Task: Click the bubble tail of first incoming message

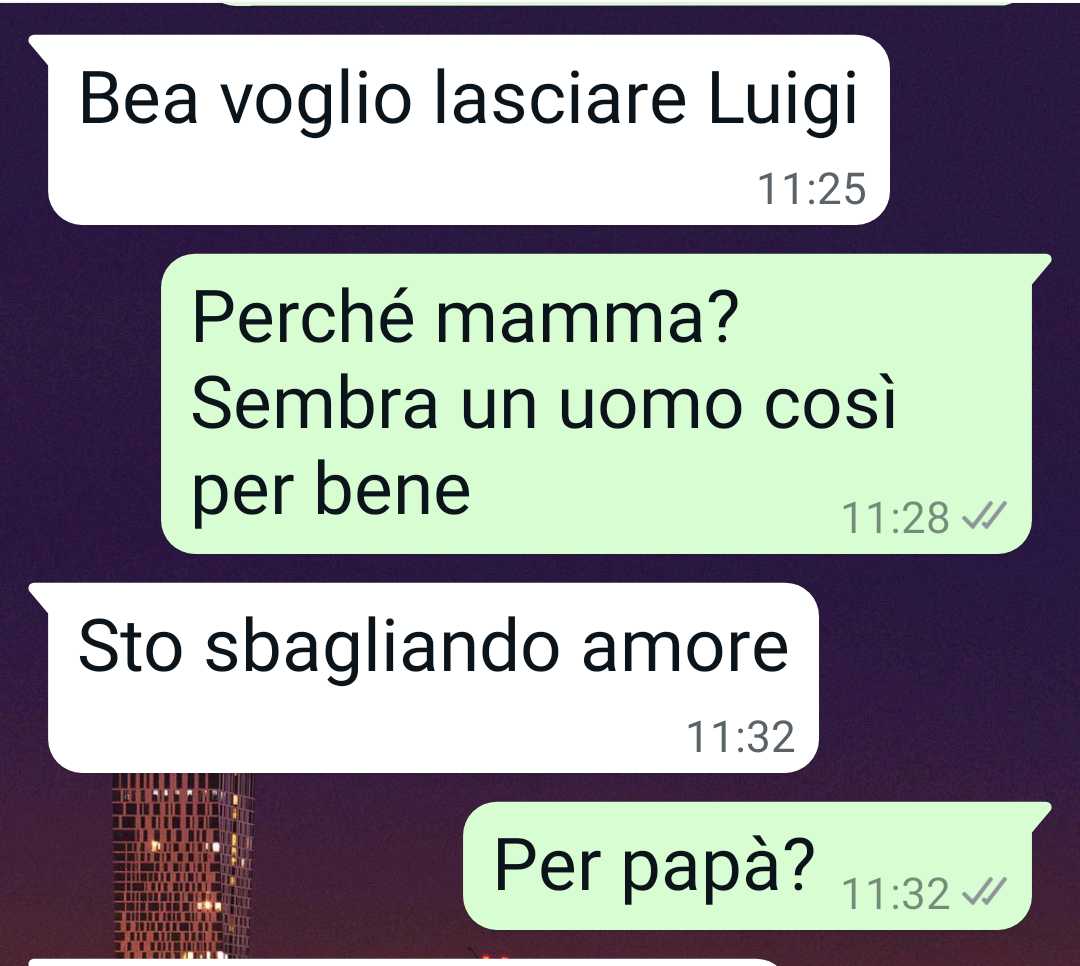Action: click(x=39, y=47)
